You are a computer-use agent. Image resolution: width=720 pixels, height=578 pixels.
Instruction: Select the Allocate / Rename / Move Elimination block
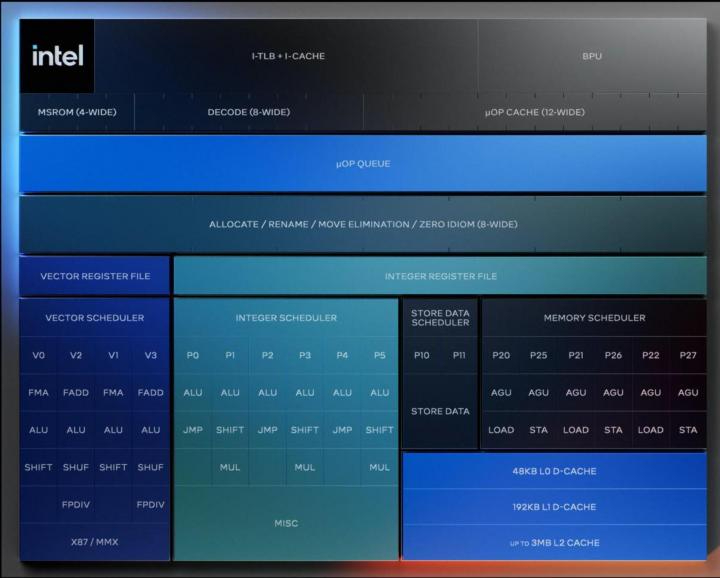(x=363, y=224)
